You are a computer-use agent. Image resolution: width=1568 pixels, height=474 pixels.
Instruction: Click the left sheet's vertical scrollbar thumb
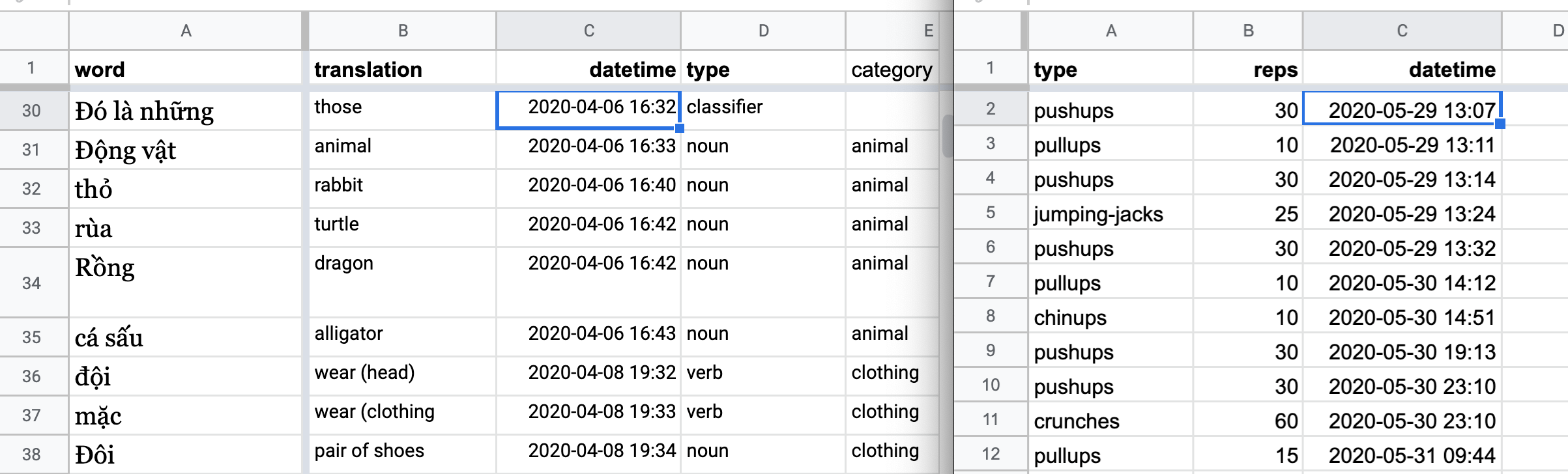tap(947, 135)
